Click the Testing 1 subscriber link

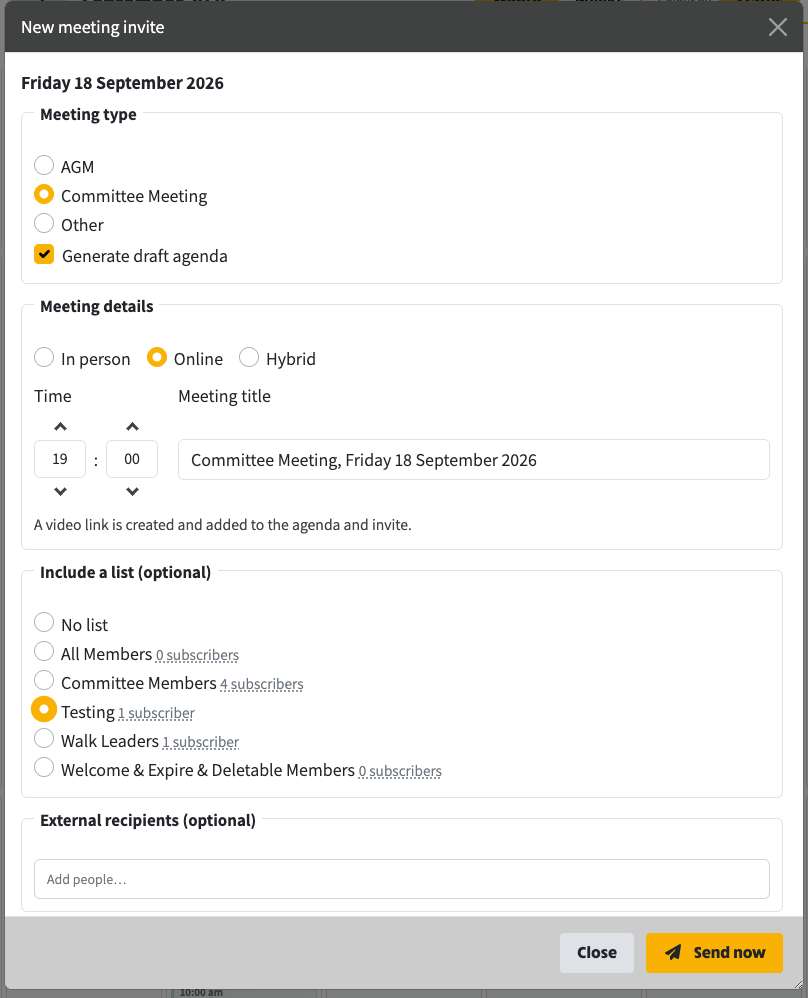(156, 713)
